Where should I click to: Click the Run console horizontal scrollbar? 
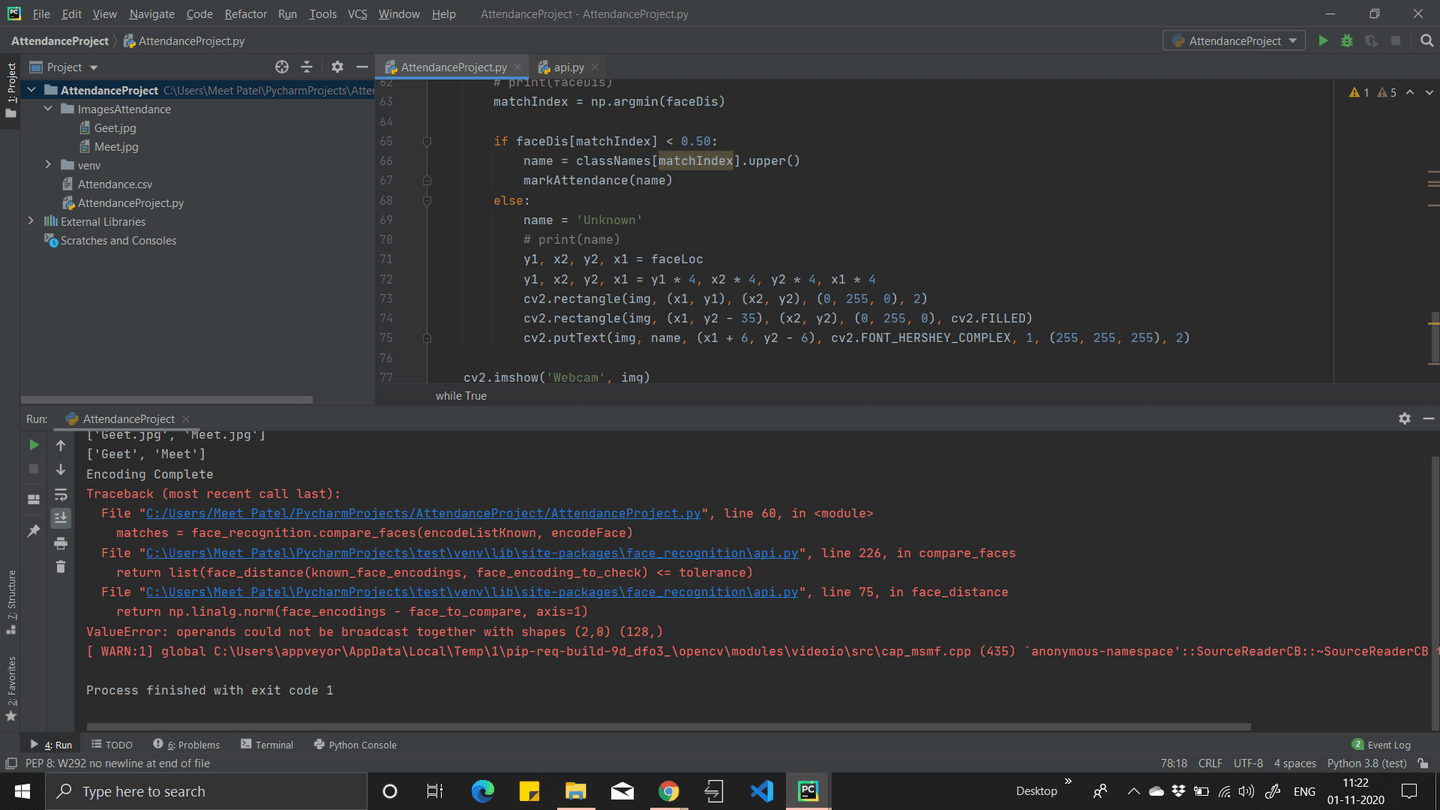668,727
